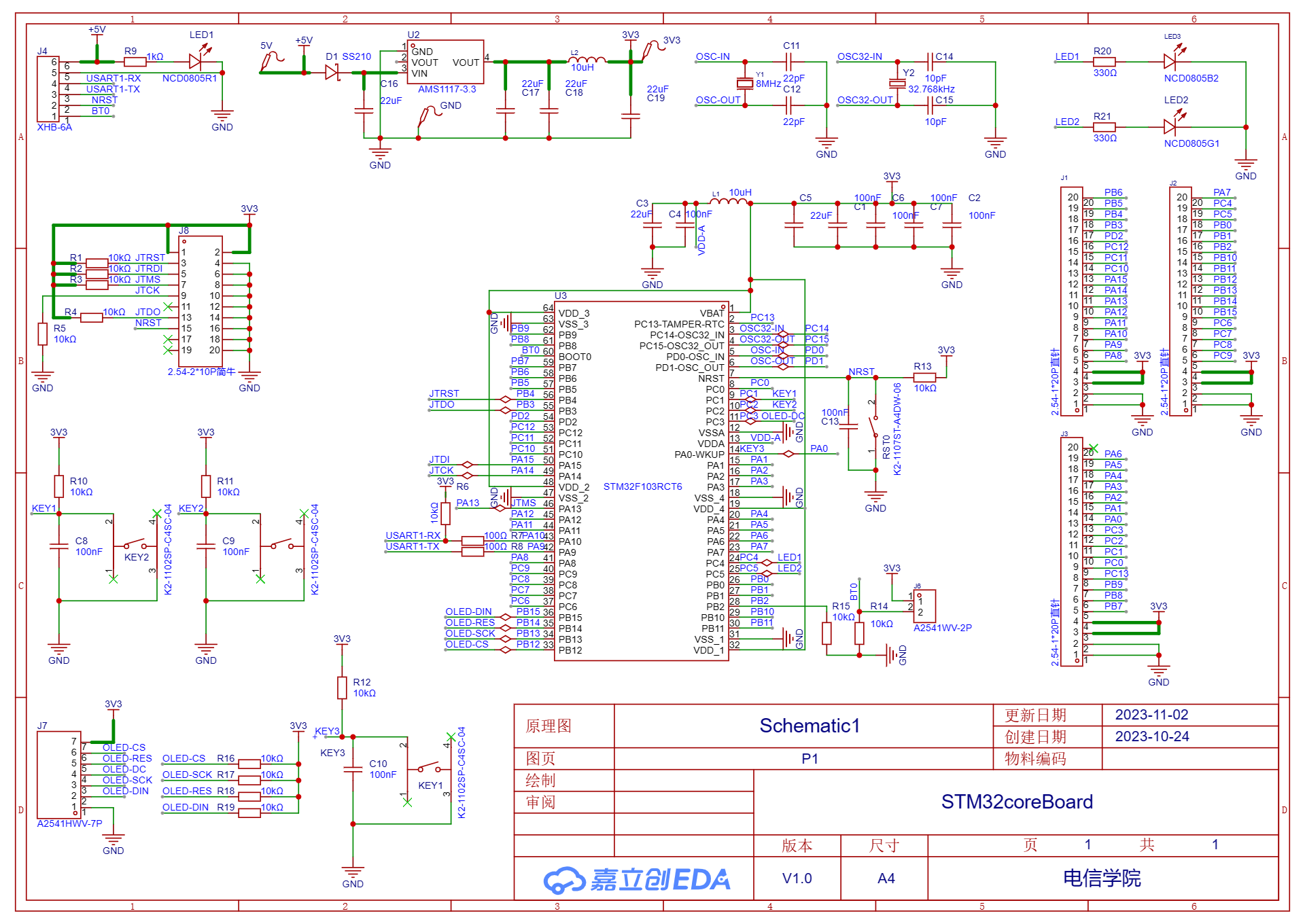Viewport: 1305px width, 924px height.
Task: Select the C13 100nF capacitor symbol
Action: (x=848, y=427)
